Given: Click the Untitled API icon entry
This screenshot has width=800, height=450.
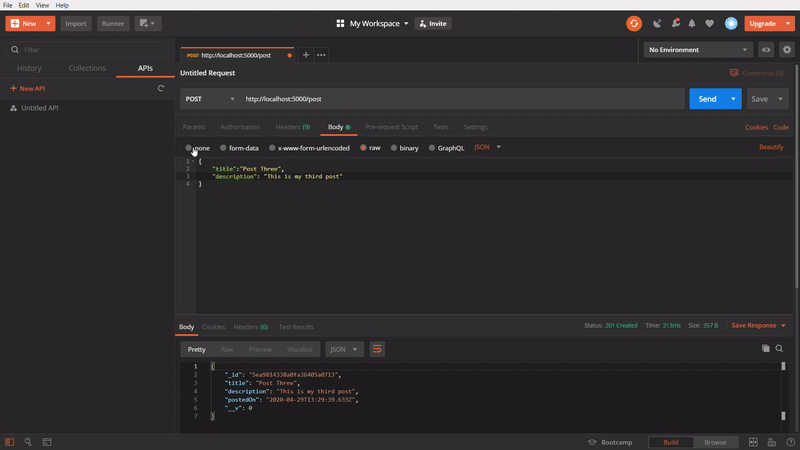Looking at the screenshot, I should click(14, 108).
